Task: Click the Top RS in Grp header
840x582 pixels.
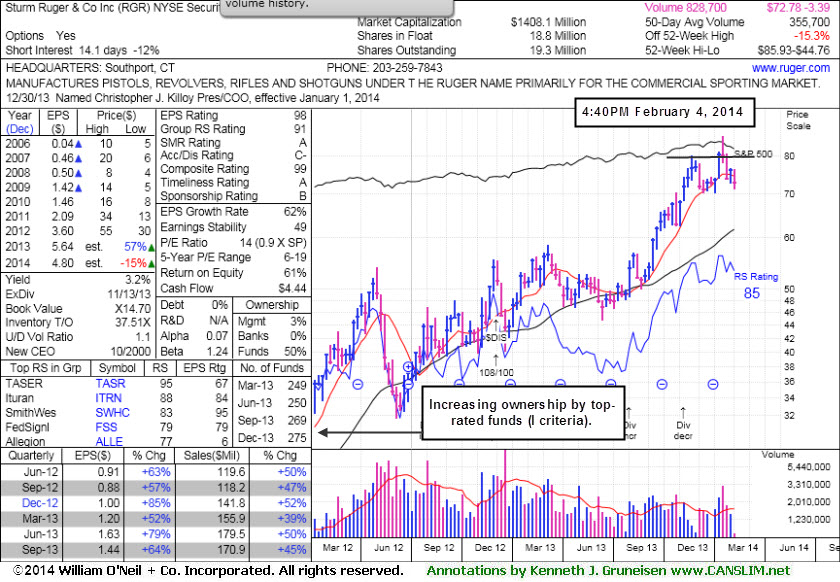Action: coord(46,368)
